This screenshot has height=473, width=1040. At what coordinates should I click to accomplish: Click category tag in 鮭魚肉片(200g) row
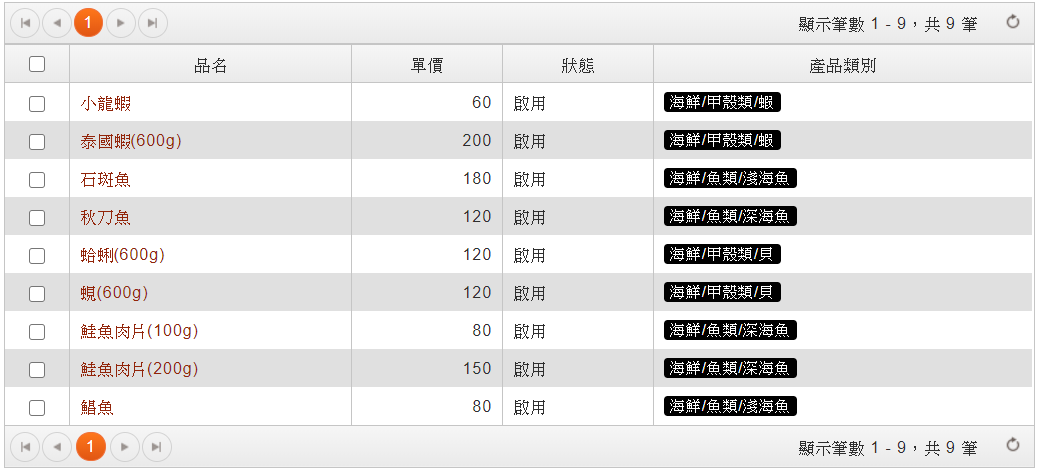point(730,368)
